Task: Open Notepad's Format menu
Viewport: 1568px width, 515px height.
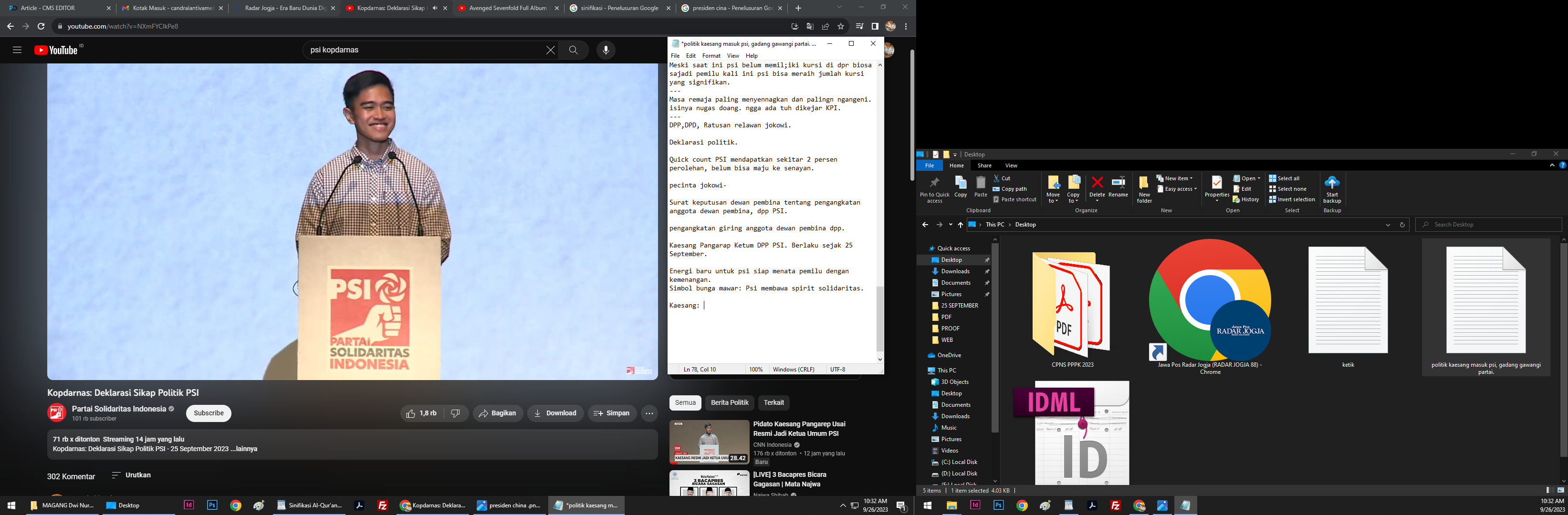Action: coord(711,55)
